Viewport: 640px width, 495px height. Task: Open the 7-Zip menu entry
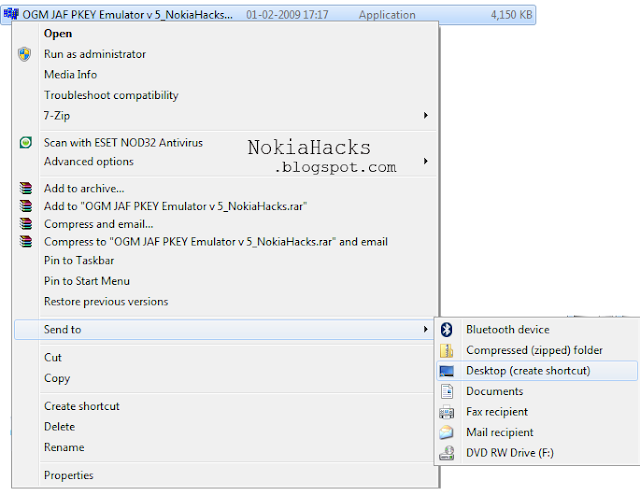click(x=225, y=115)
